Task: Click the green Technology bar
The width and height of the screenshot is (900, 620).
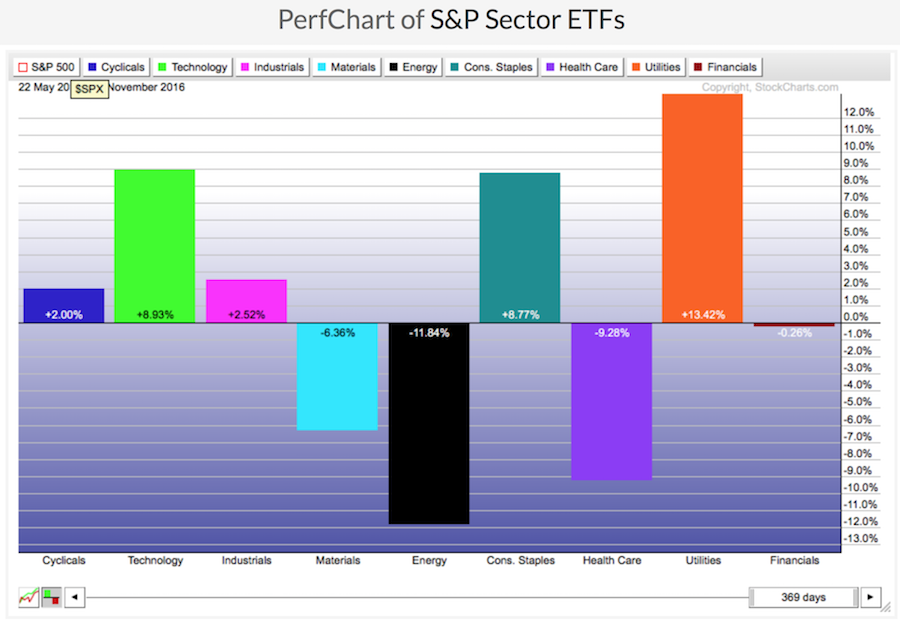Action: 155,240
